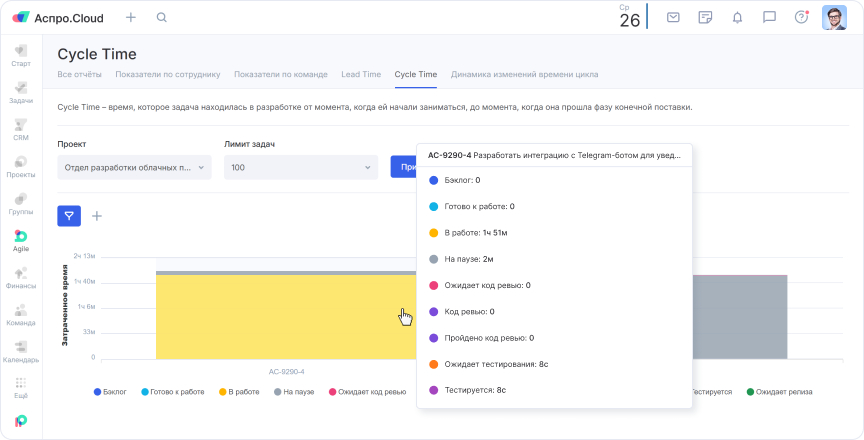Click the yellow AC-9290-4 chart bar
This screenshot has height=440, width=864.
pyautogui.click(x=286, y=317)
